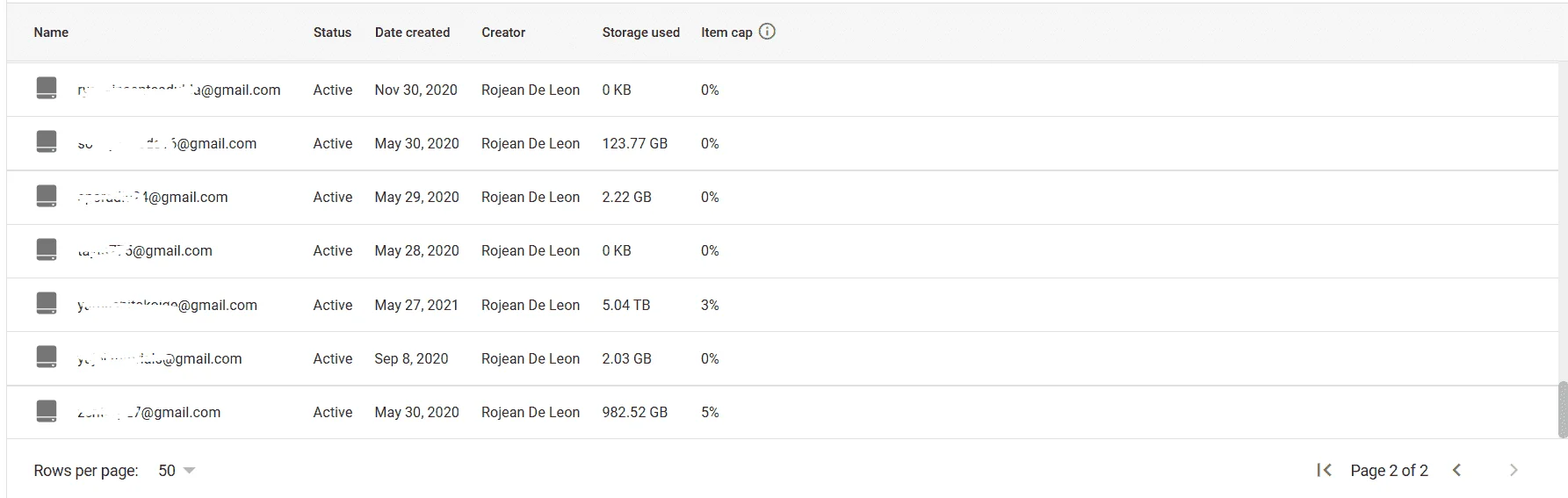Image resolution: width=1568 pixels, height=498 pixels.
Task: Click the Item cap info icon
Action: 767,32
